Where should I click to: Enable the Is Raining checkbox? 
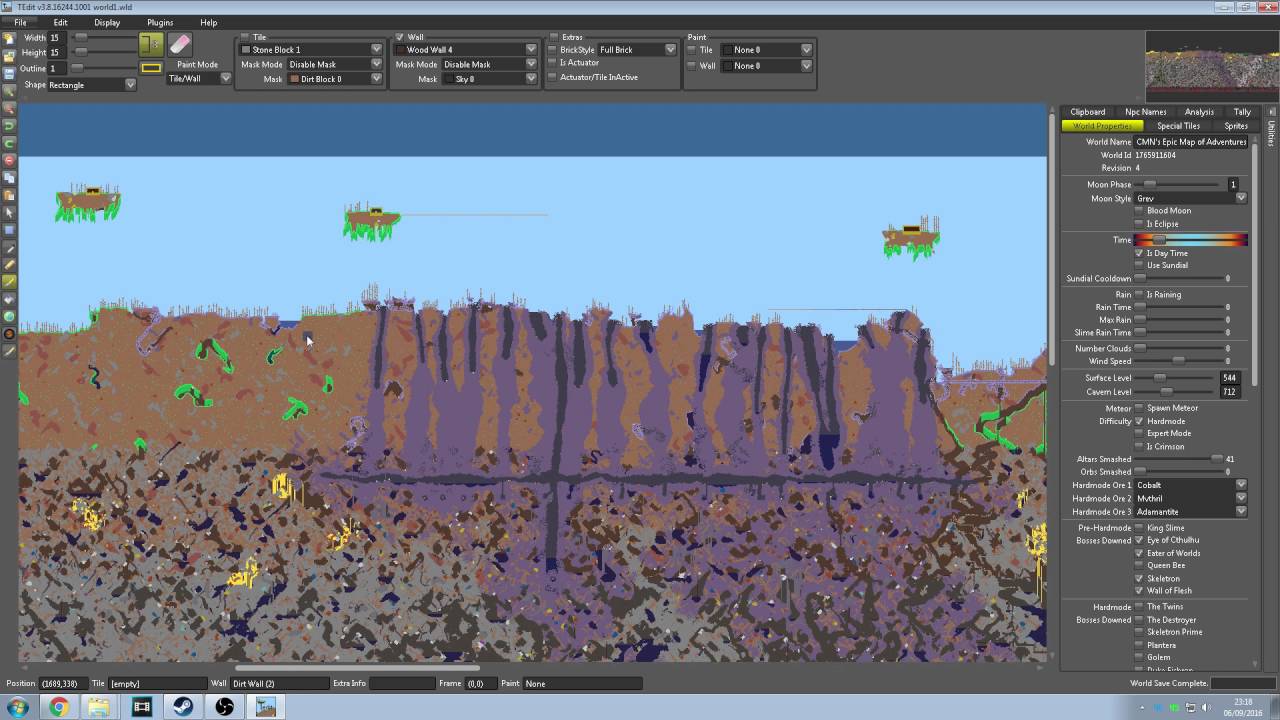pyautogui.click(x=1139, y=295)
